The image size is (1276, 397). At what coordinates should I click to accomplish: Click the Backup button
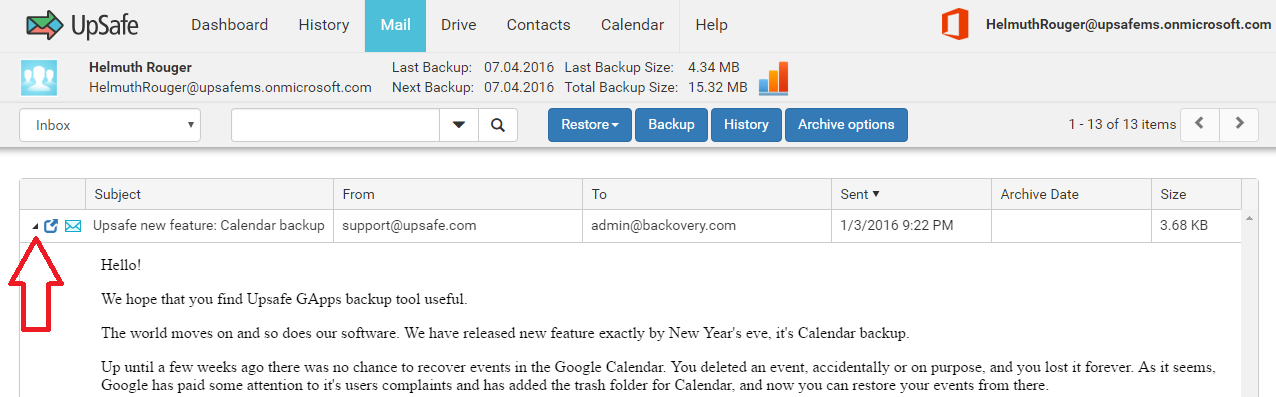(x=671, y=125)
